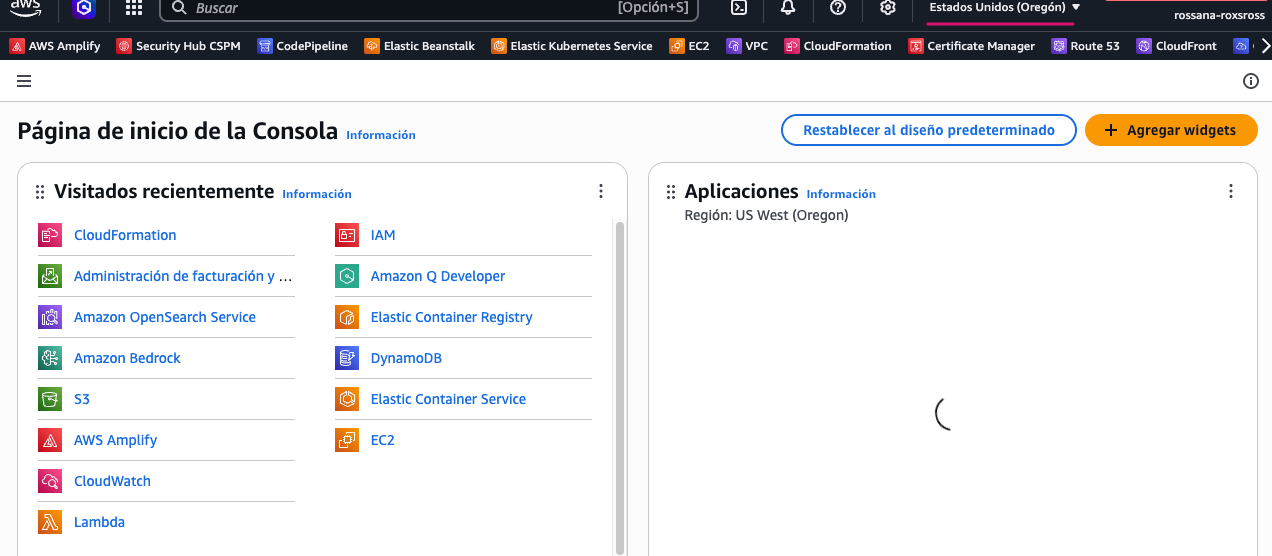Click the S3 bucket icon

point(50,399)
